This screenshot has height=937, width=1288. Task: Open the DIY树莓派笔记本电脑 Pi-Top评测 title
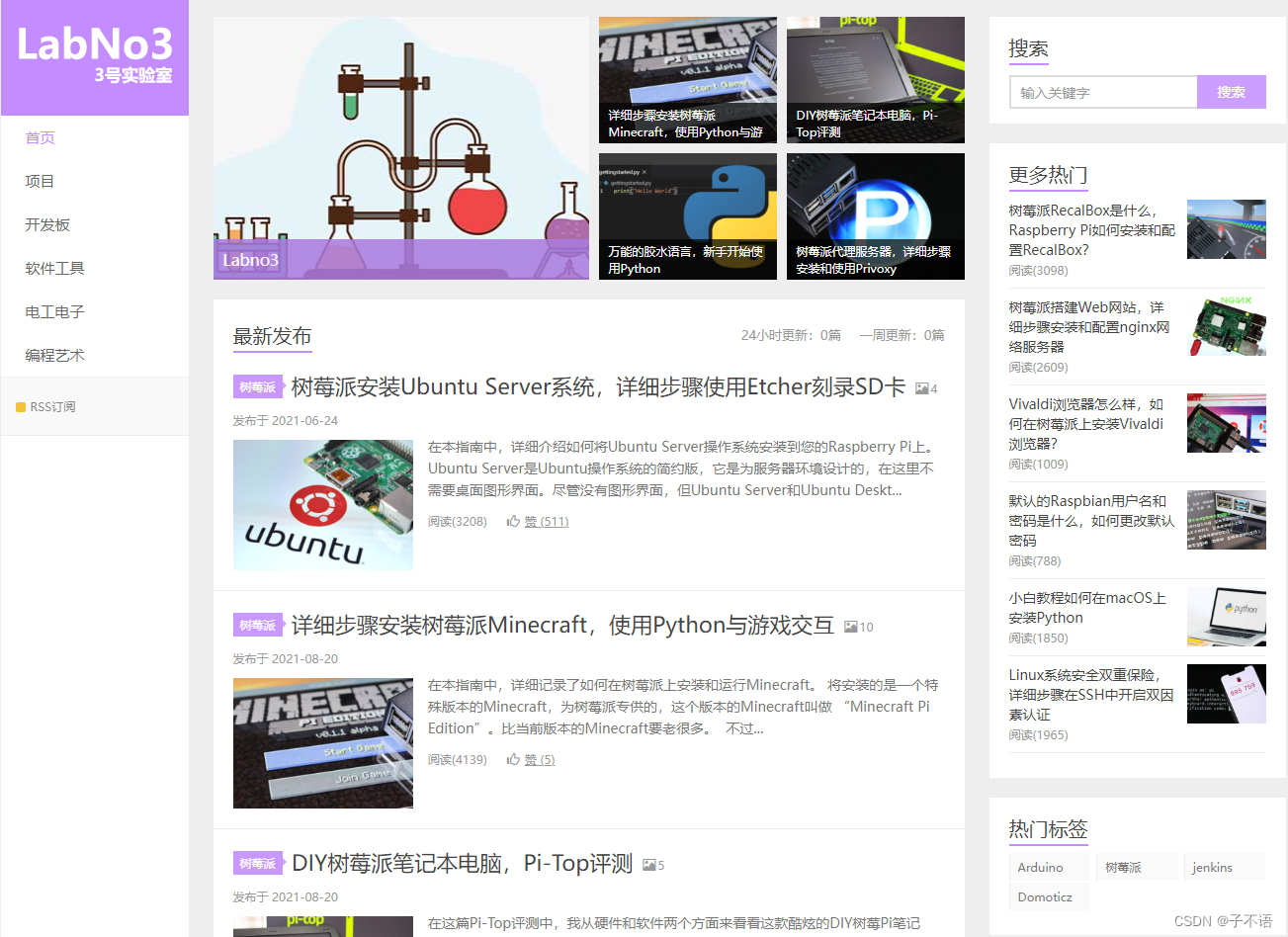[x=462, y=864]
